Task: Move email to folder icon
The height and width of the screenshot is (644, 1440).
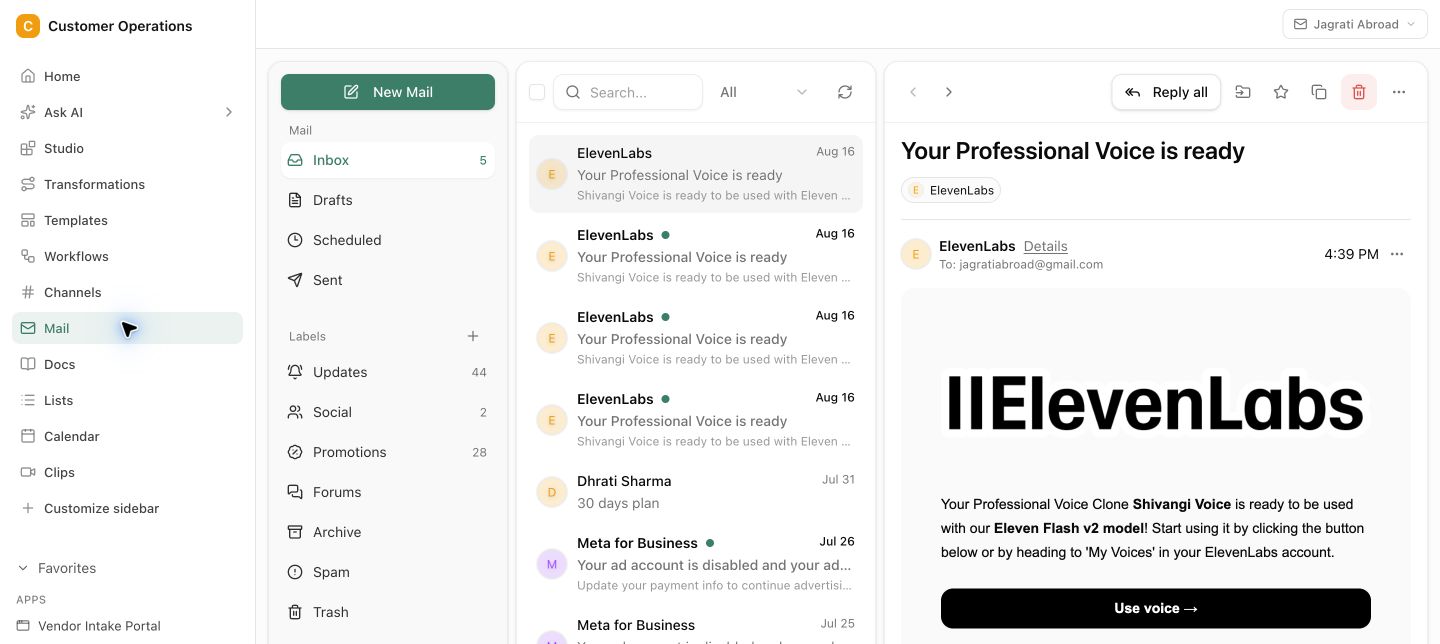Action: tap(1243, 92)
